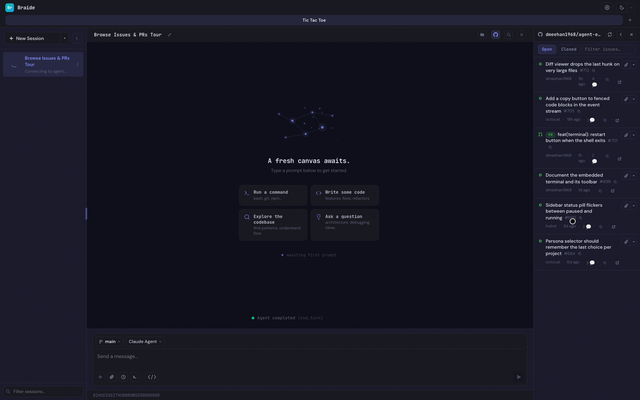Attach file with paperclip in composer
This screenshot has width=640, height=400.
(x=112, y=377)
